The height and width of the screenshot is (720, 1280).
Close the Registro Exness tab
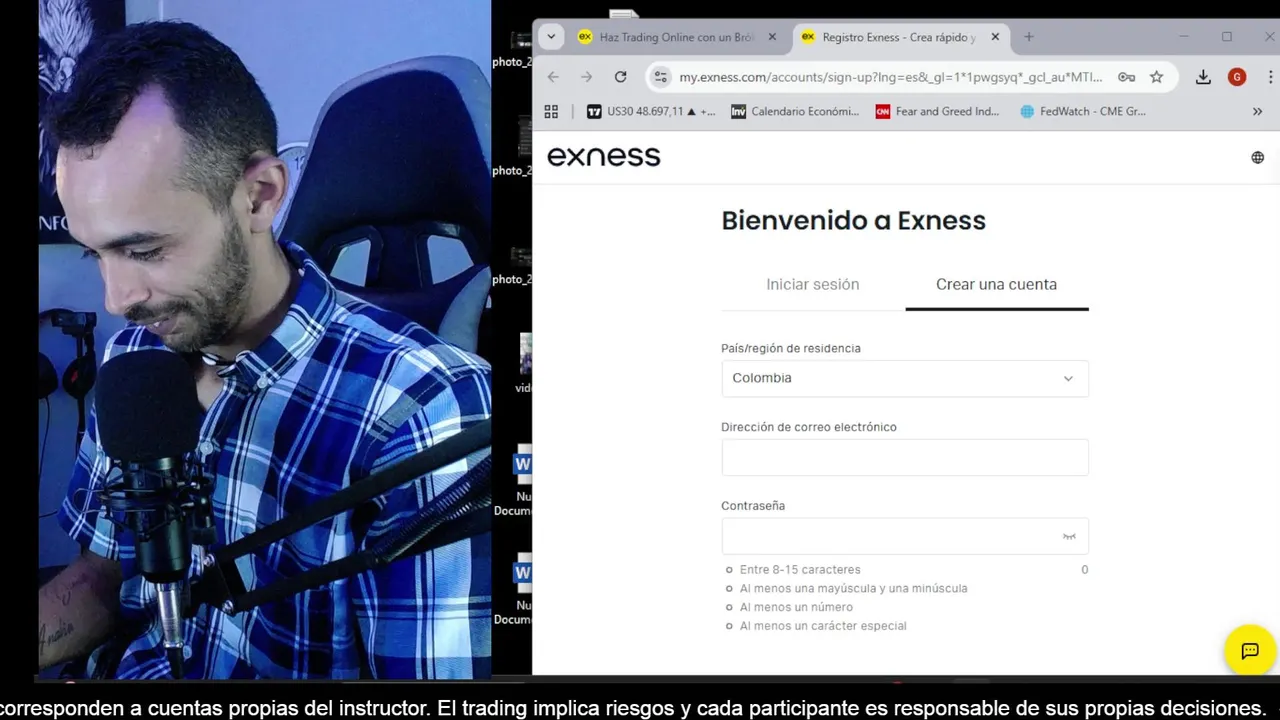(x=995, y=37)
